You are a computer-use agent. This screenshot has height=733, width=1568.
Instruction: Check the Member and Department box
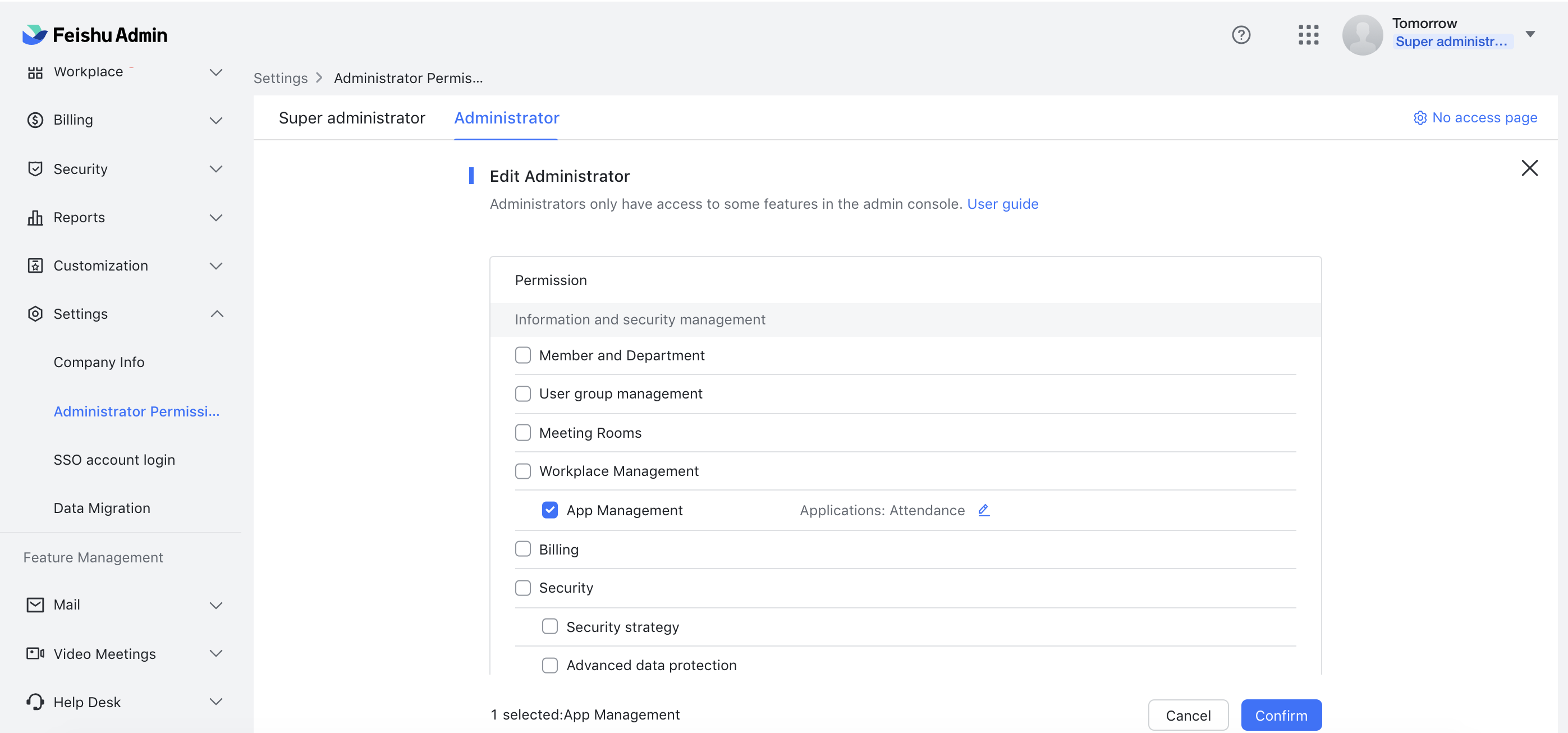pyautogui.click(x=523, y=355)
